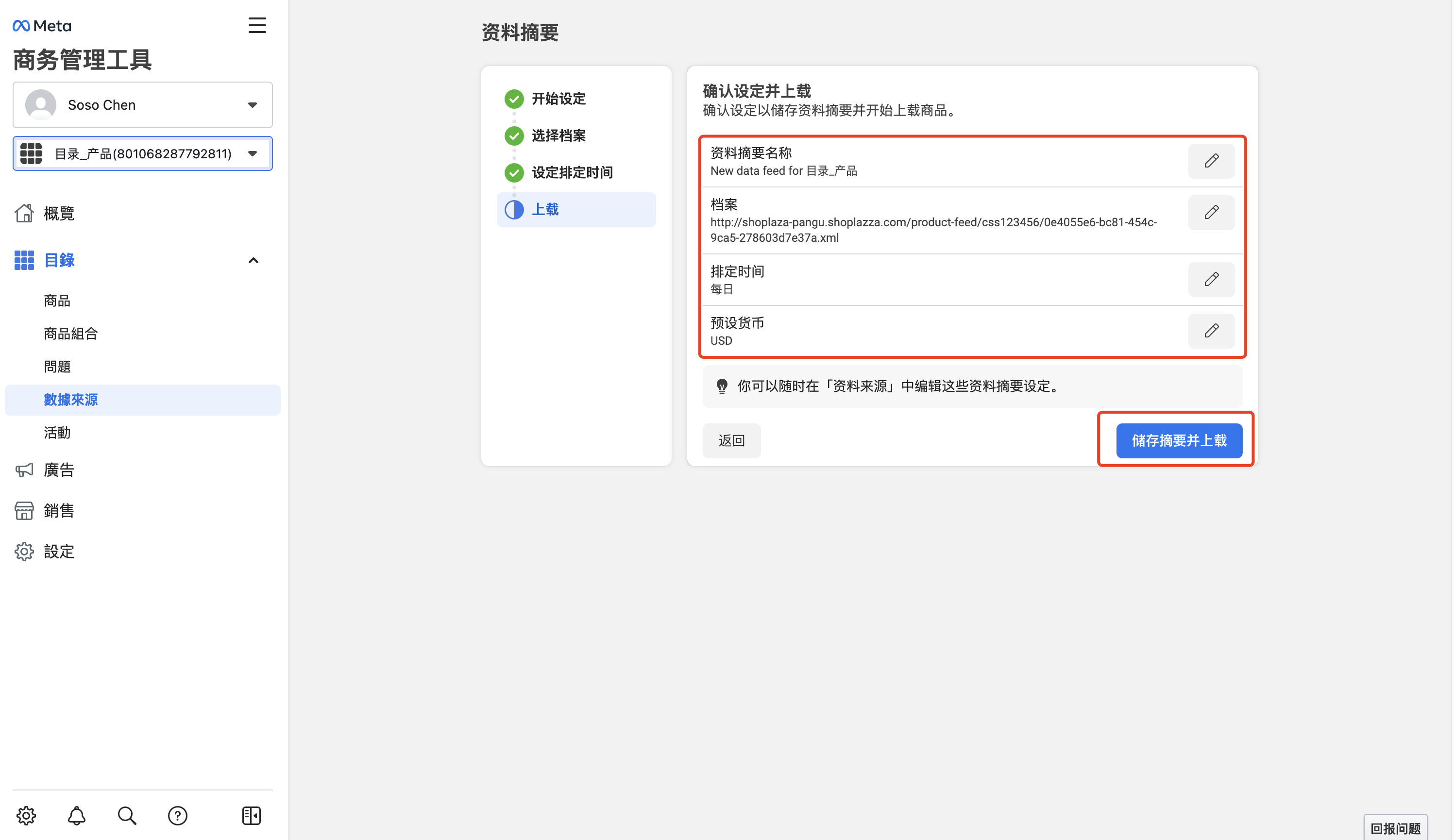Click the 回报问题 button
Viewport: 1454px width, 840px height.
tap(1396, 828)
